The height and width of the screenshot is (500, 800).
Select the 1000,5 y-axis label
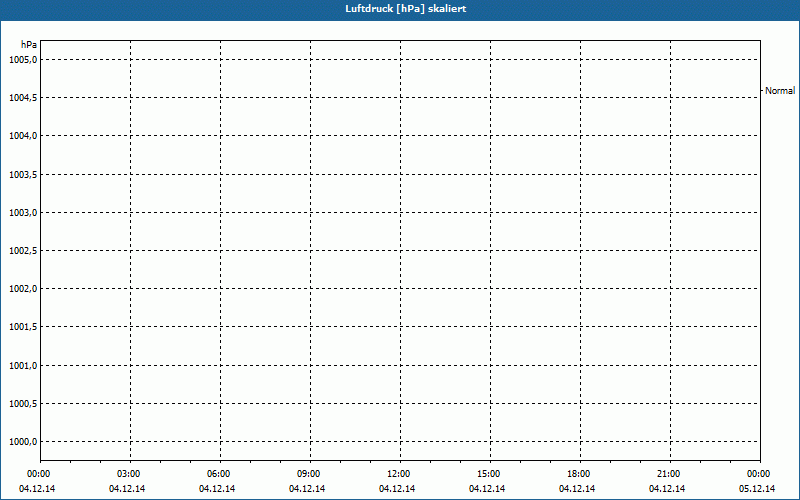(x=23, y=404)
